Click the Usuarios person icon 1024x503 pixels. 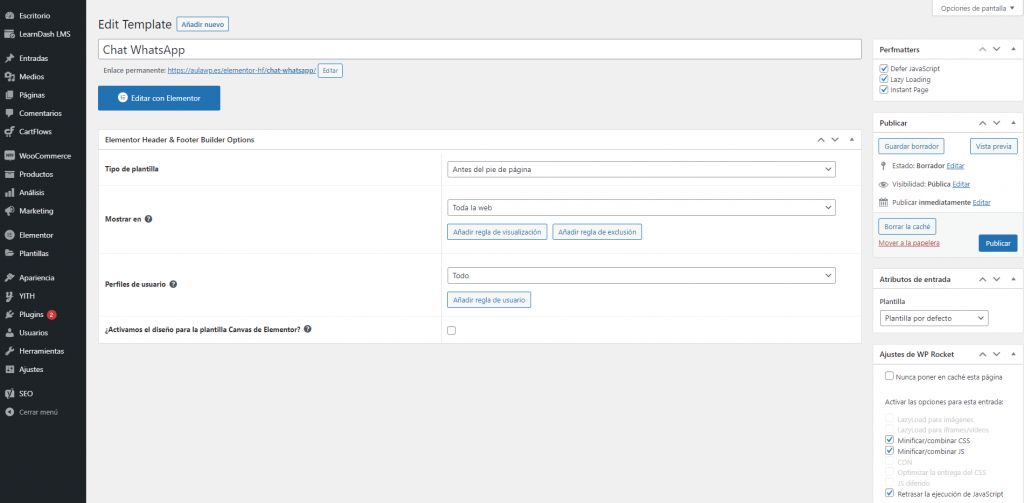9,333
